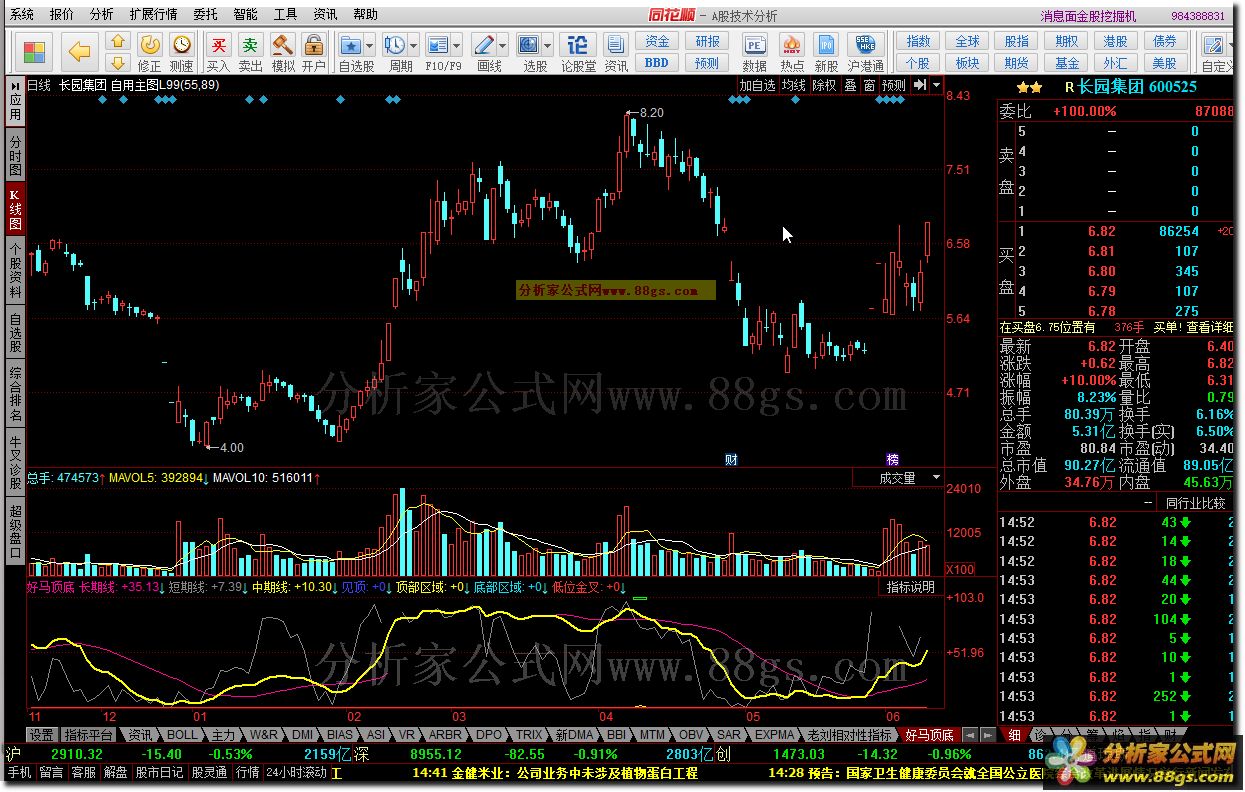
Task: Select the 个股资料 side tab
Action: (x=15, y=269)
